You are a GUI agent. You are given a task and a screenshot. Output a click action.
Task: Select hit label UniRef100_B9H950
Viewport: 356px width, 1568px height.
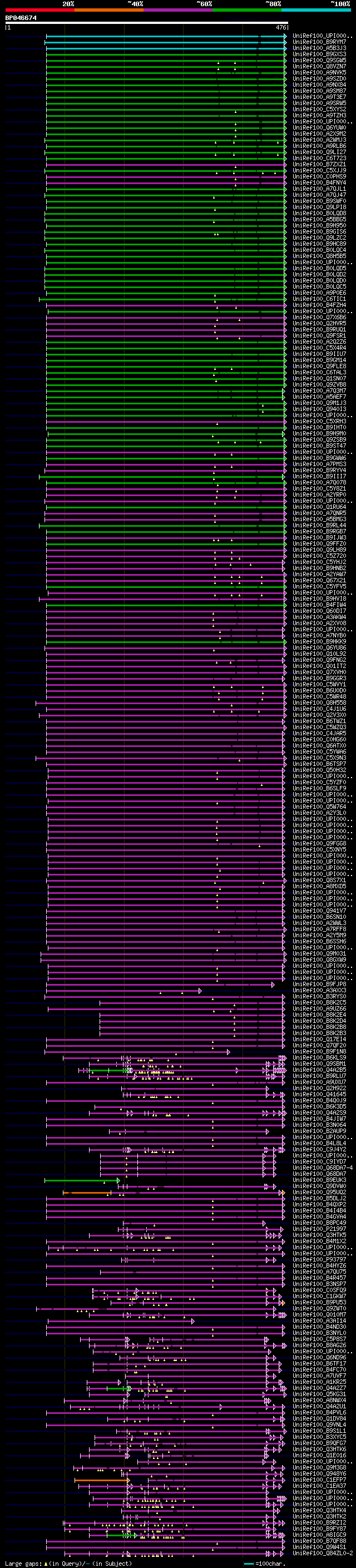click(319, 226)
